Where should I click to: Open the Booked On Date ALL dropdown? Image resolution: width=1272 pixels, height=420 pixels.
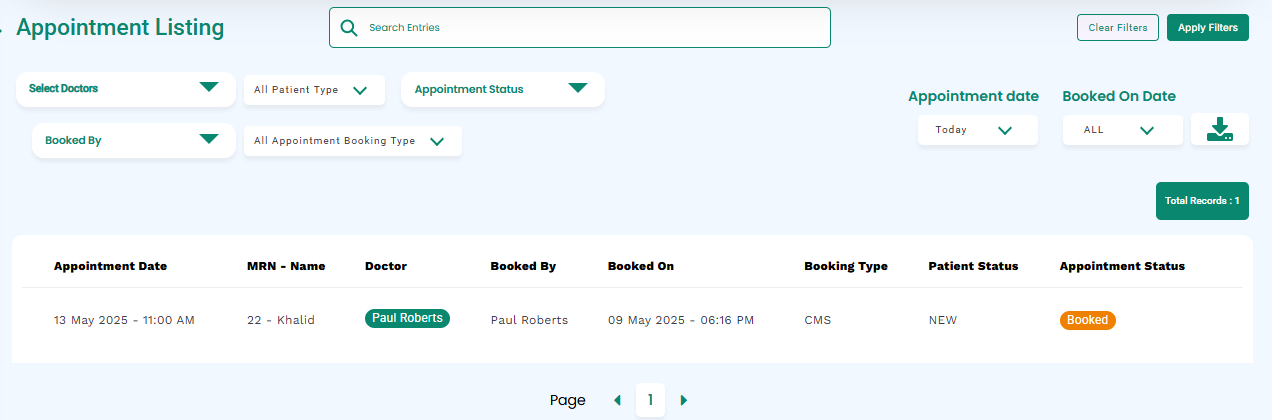coord(1122,130)
